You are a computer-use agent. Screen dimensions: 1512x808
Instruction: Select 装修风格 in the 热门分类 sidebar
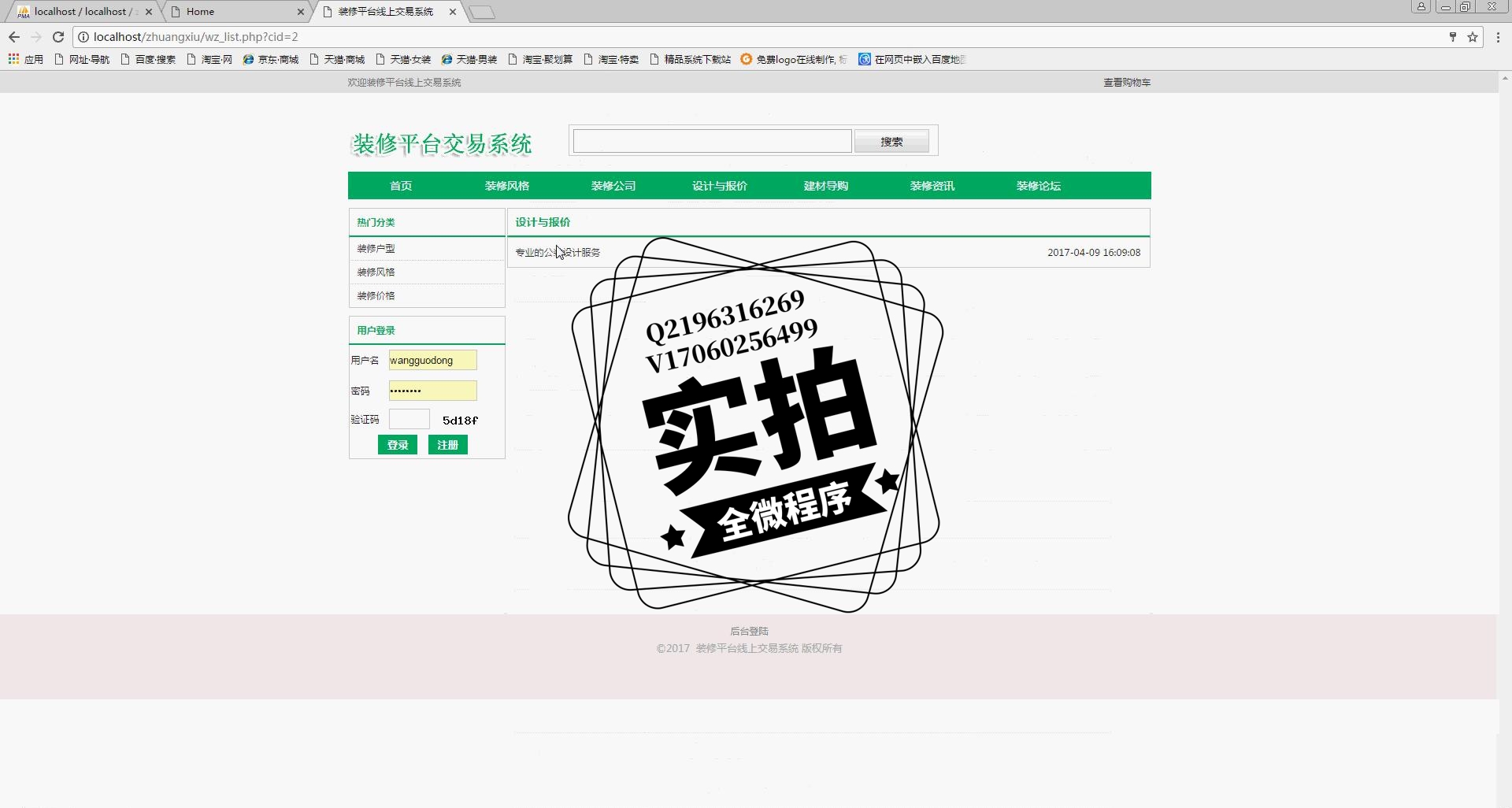tap(376, 272)
